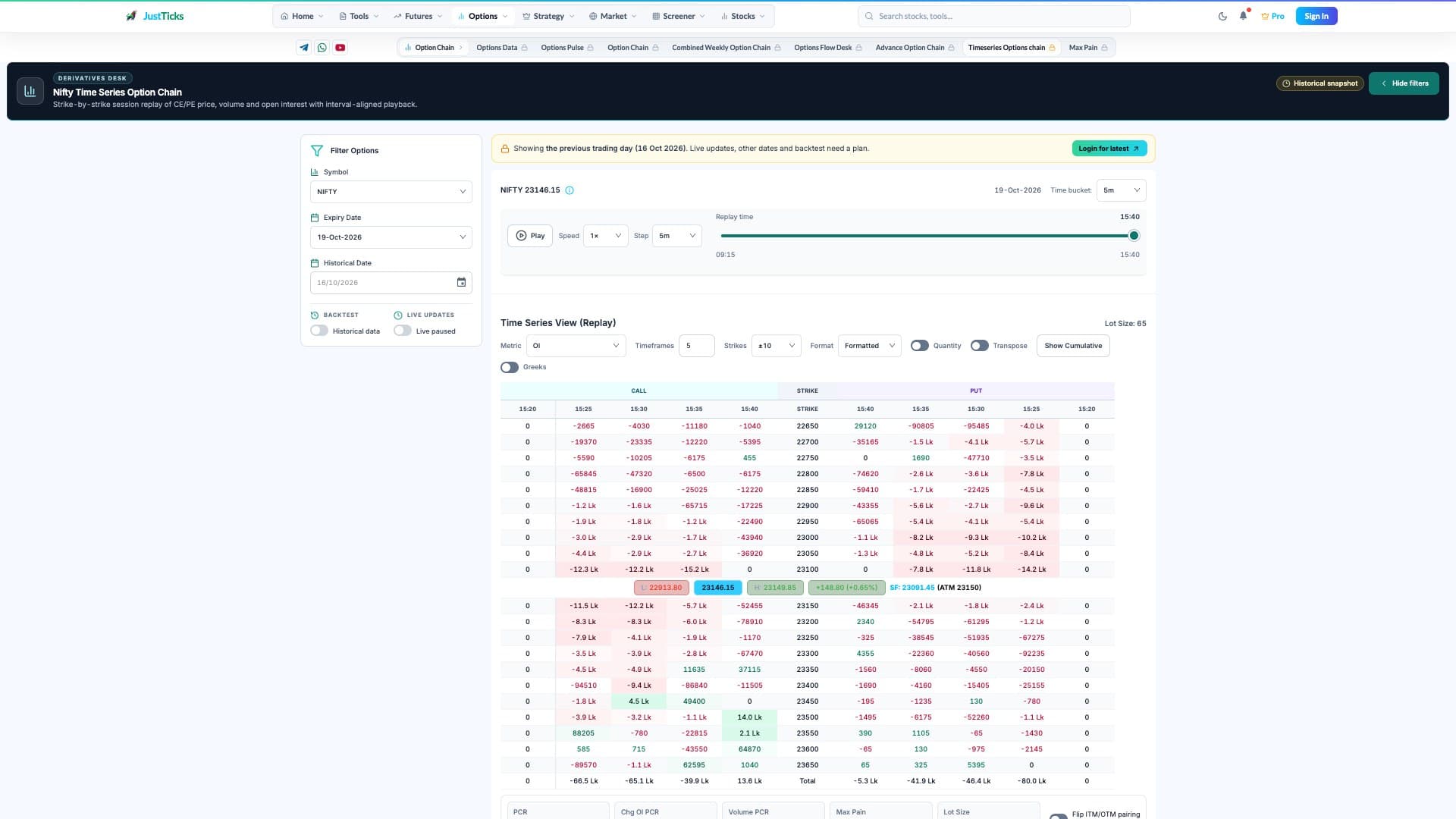1456x819 pixels.
Task: Click the NIFTY price info icon
Action: point(570,190)
